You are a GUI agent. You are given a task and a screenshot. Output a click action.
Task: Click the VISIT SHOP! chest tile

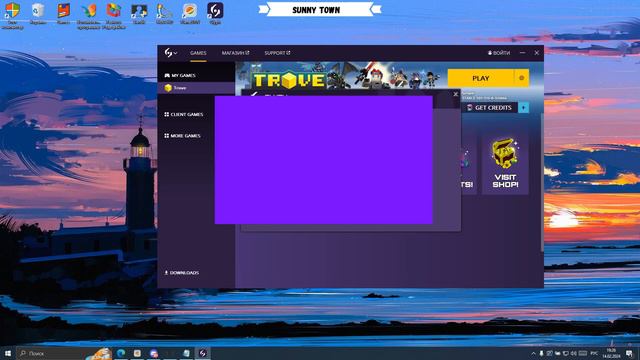tap(505, 163)
